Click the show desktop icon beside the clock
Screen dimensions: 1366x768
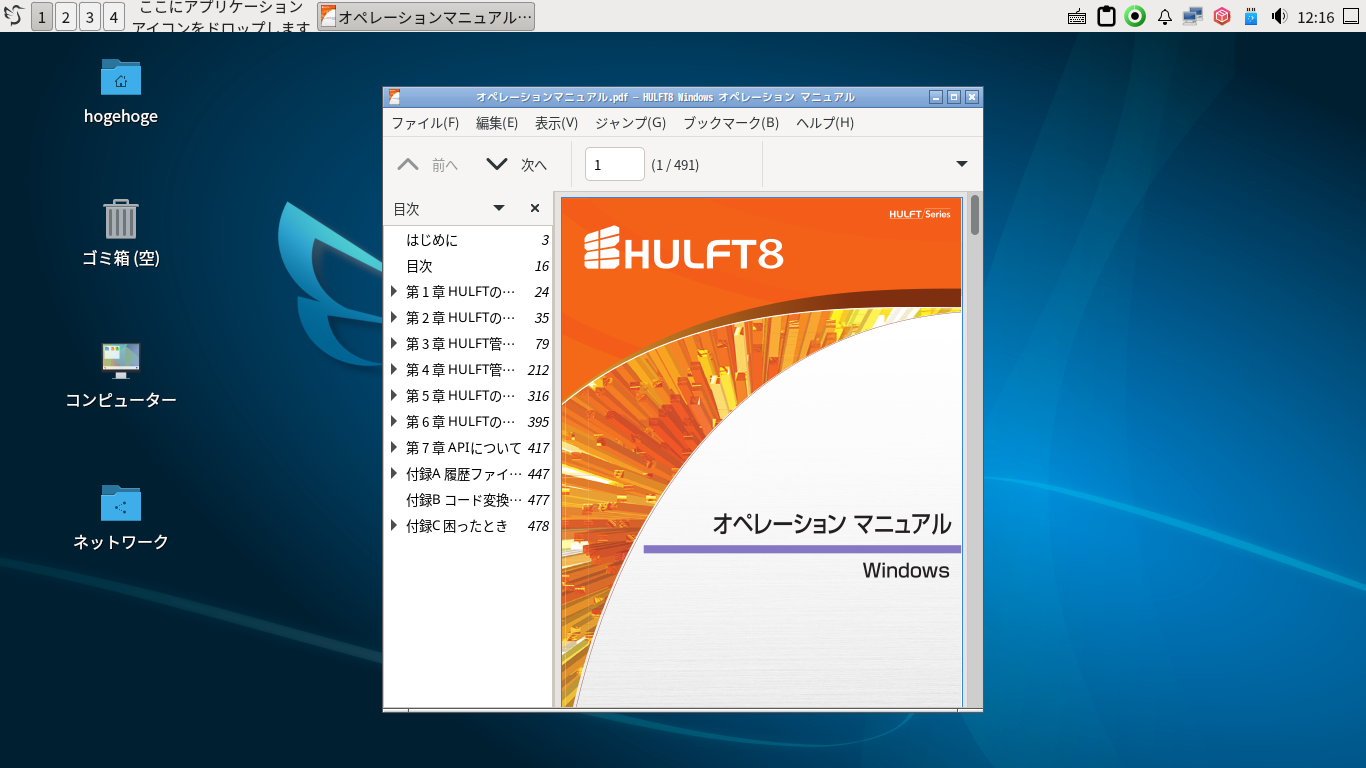(x=1350, y=16)
